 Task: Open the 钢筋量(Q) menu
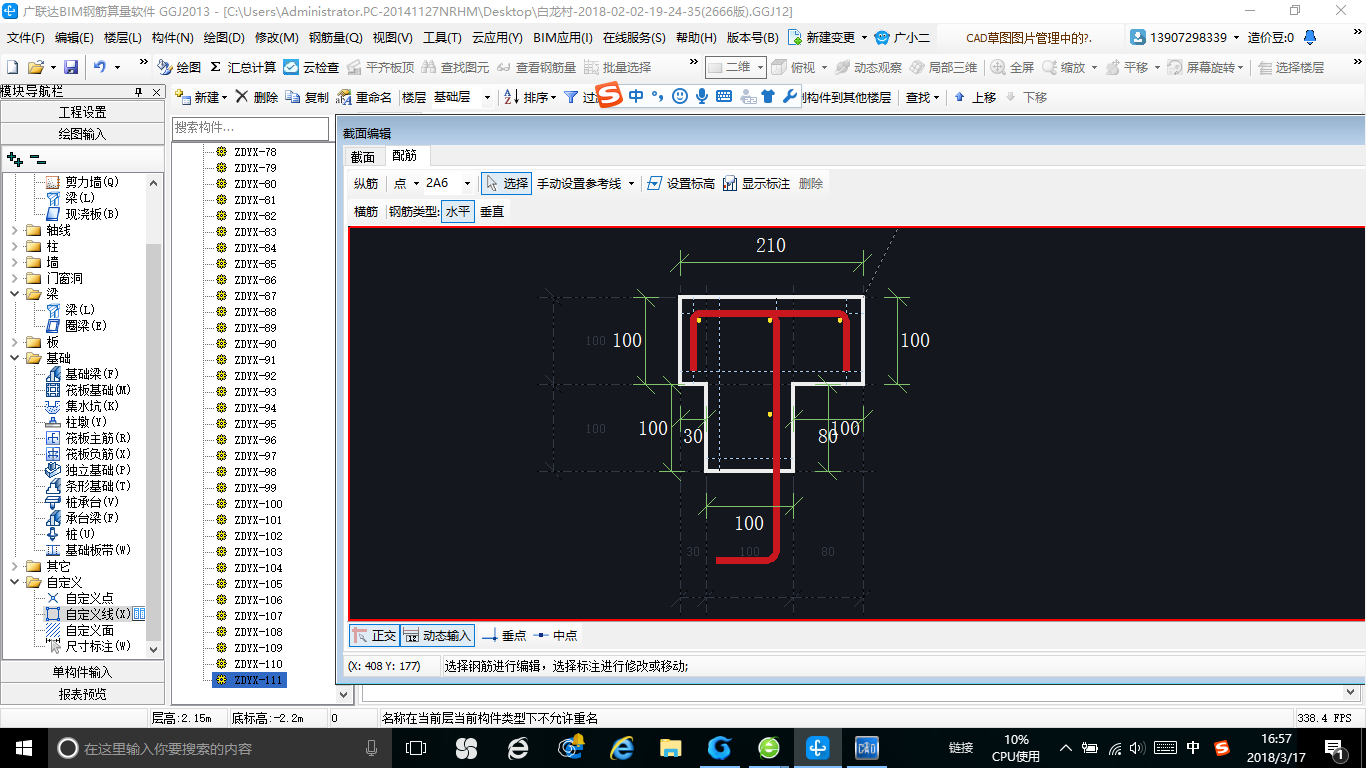335,38
